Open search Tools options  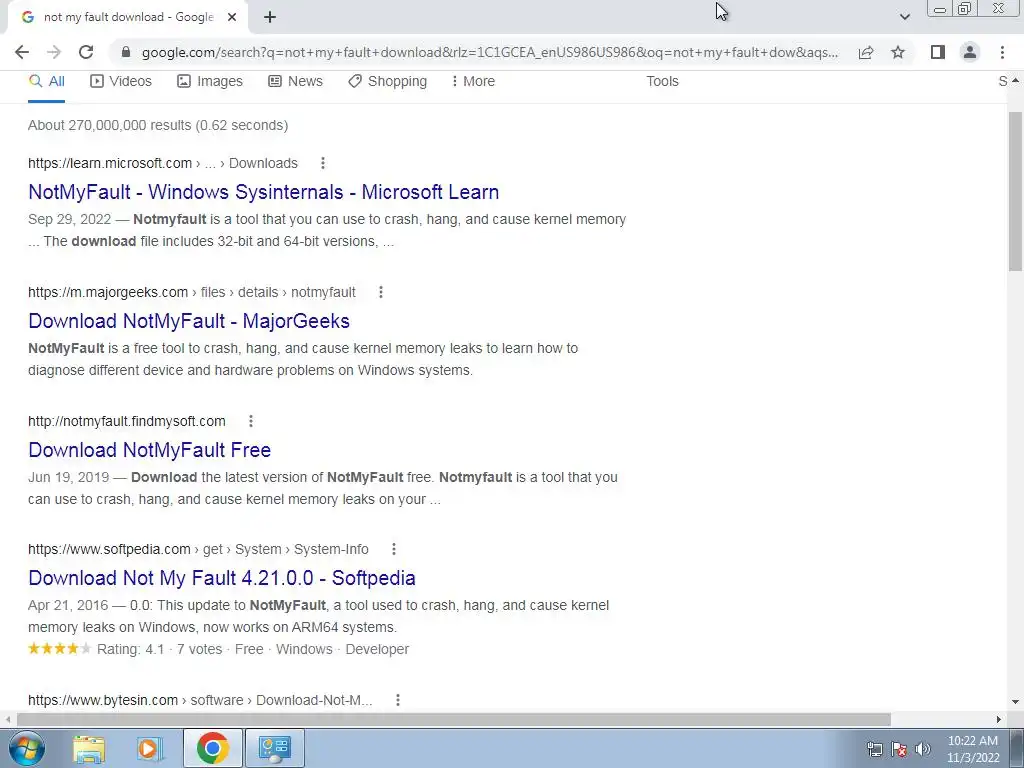click(662, 82)
